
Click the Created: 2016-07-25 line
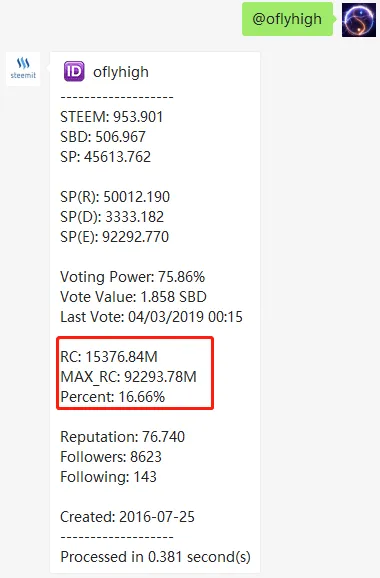point(127,517)
